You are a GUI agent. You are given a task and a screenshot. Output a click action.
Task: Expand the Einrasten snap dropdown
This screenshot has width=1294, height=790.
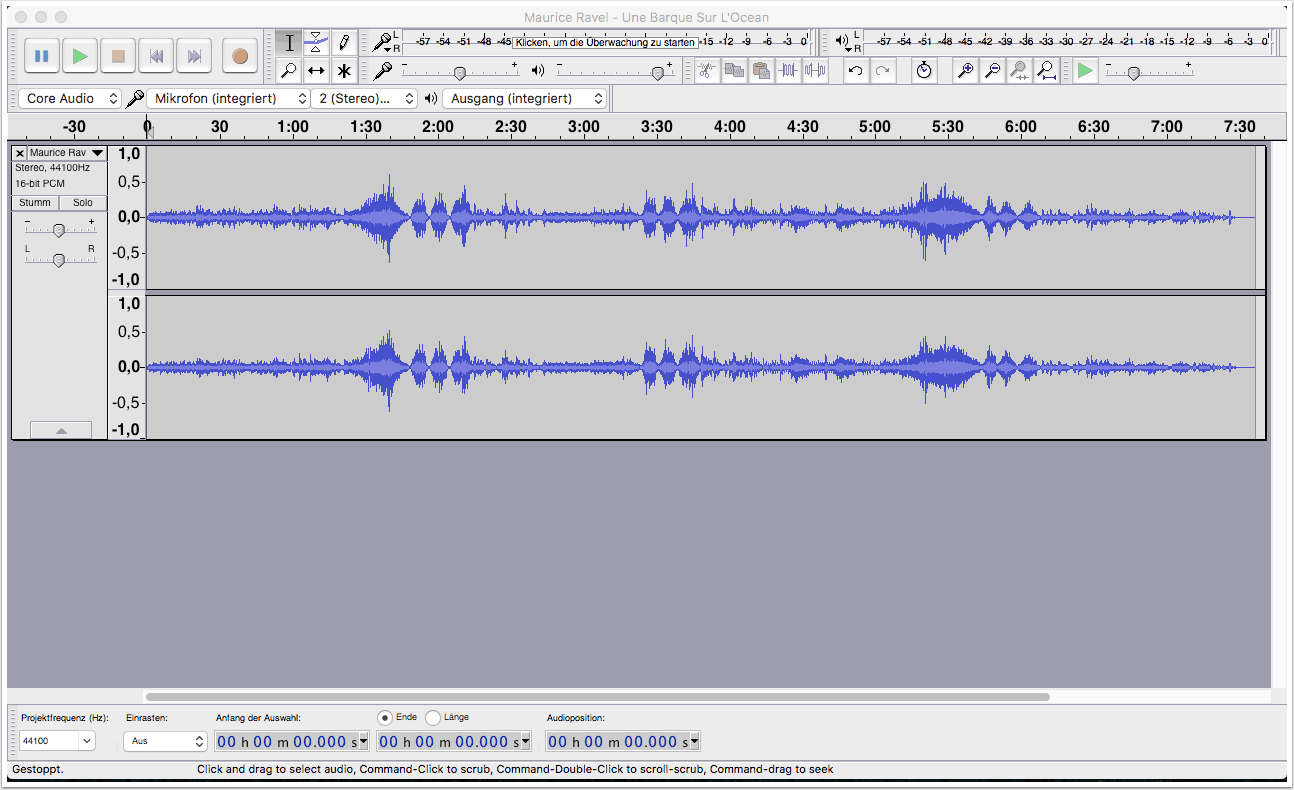point(165,741)
